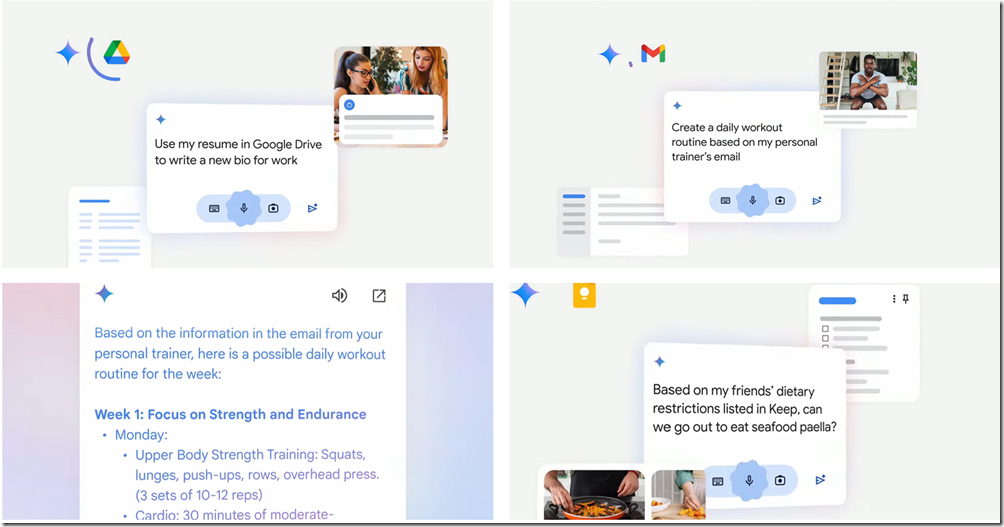Tick the second checkbox in Keep note
The height and width of the screenshot is (527, 1004).
(825, 339)
